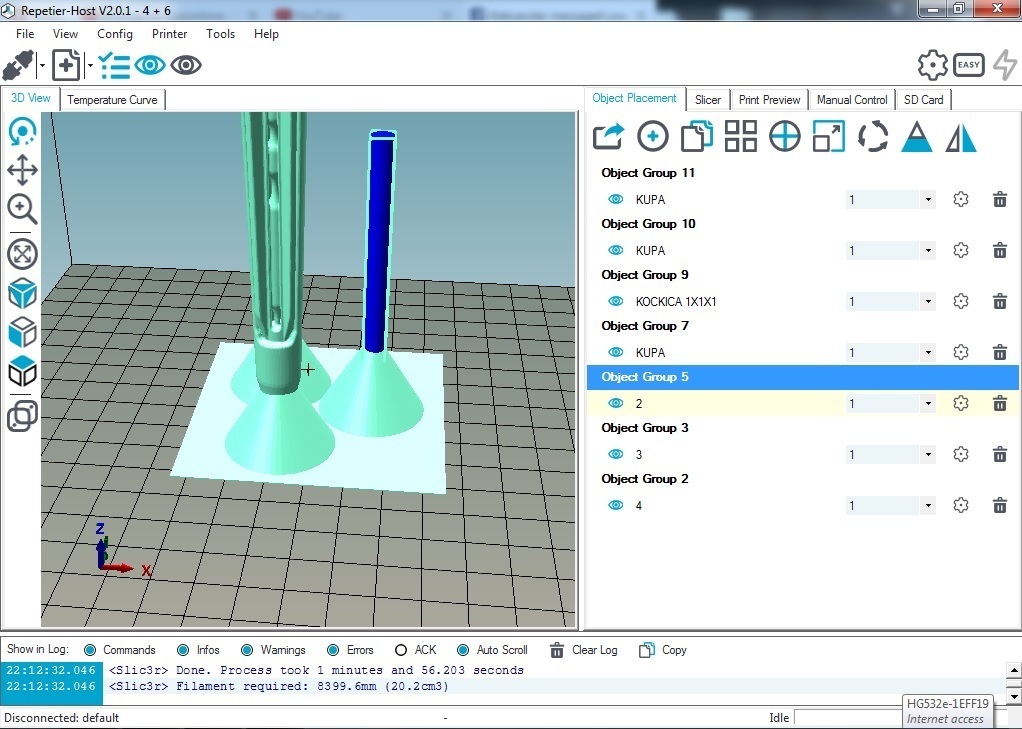Click the Rotate Object icon
The image size is (1022, 729).
[x=872, y=137]
